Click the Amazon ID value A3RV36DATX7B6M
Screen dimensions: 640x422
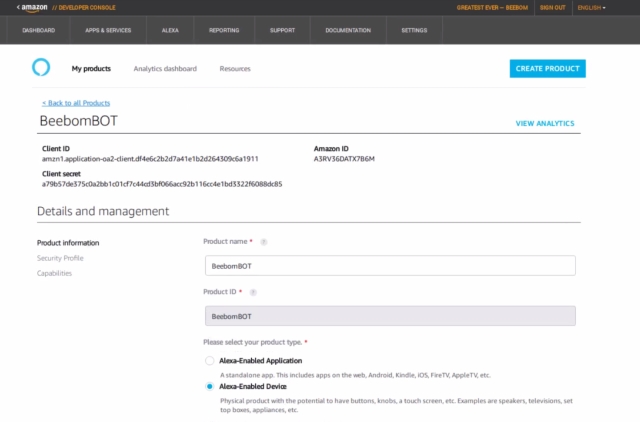(344, 159)
